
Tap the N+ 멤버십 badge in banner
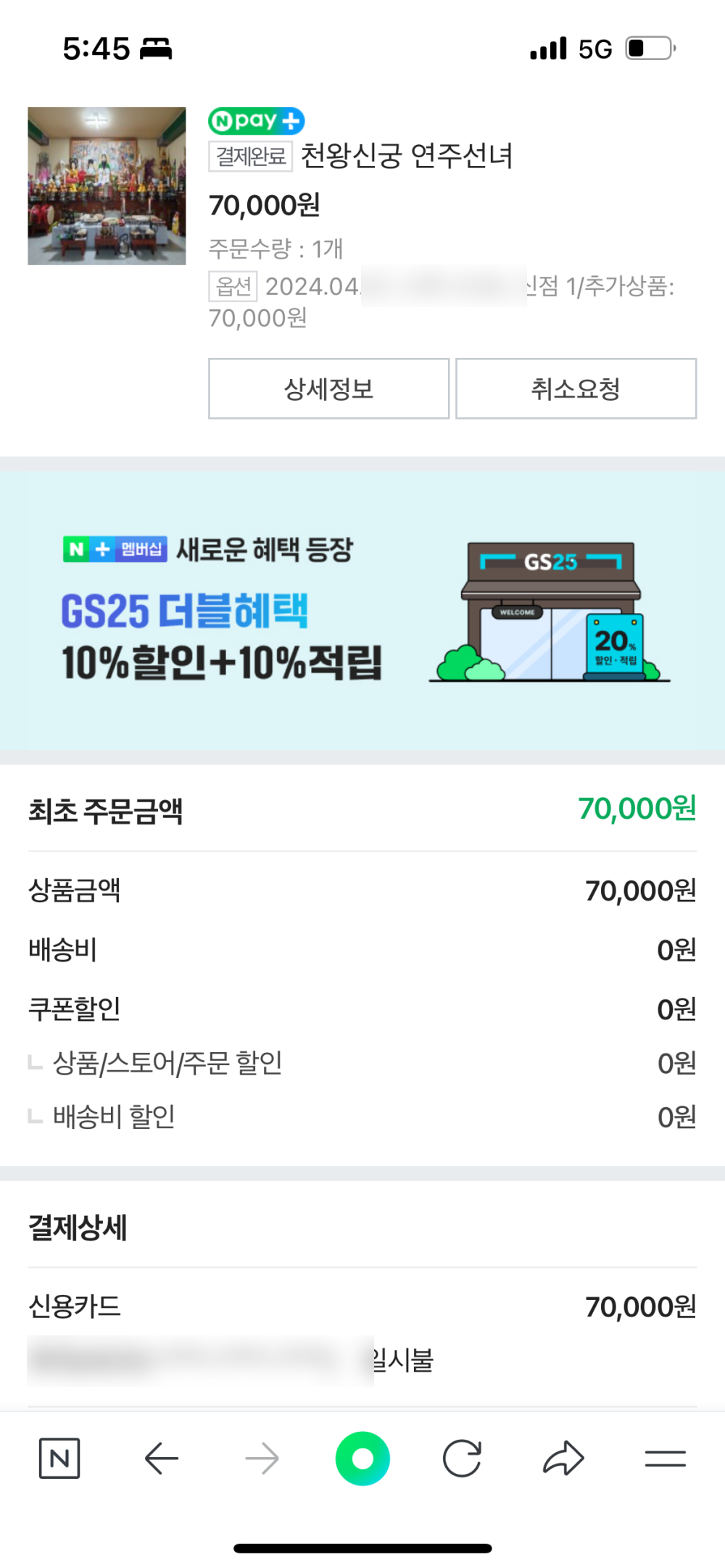point(115,549)
